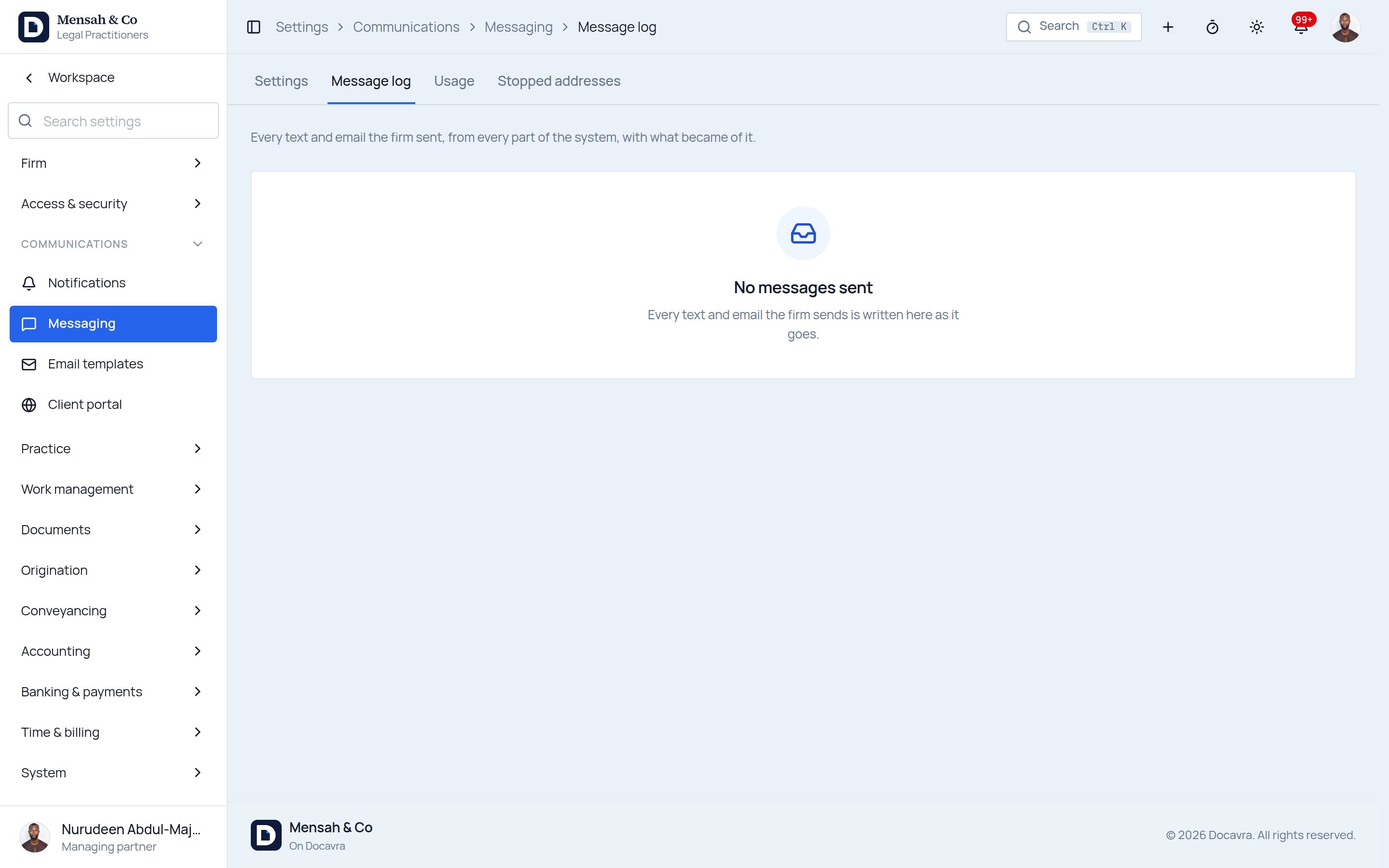This screenshot has width=1389, height=868.
Task: Expand the Firm section
Action: click(113, 163)
